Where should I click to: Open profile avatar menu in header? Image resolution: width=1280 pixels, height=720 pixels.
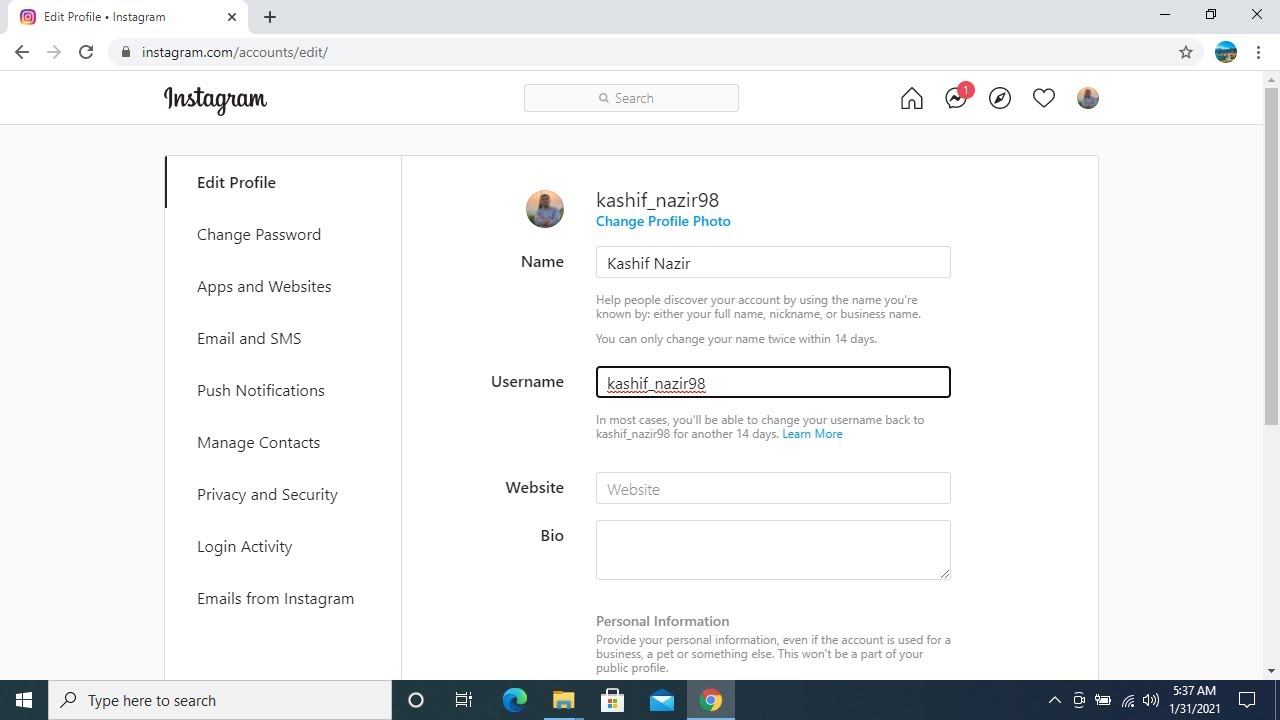(1088, 98)
